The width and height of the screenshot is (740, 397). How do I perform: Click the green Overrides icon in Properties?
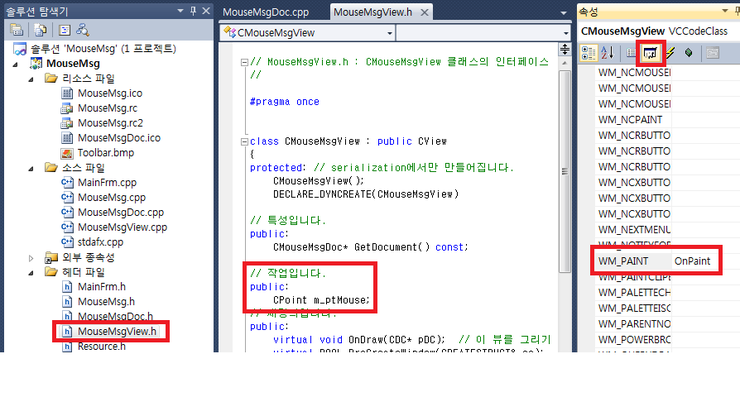click(x=689, y=52)
